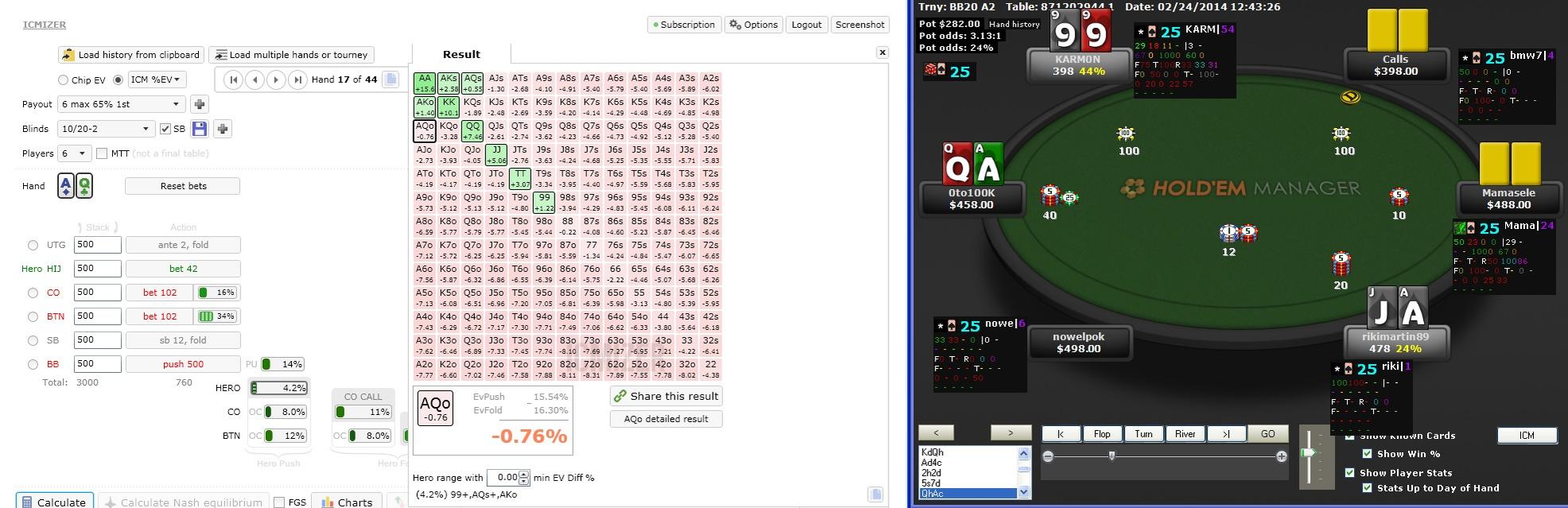Click Load multiple hands or tourney
This screenshot has height=508, width=1568.
[290, 55]
